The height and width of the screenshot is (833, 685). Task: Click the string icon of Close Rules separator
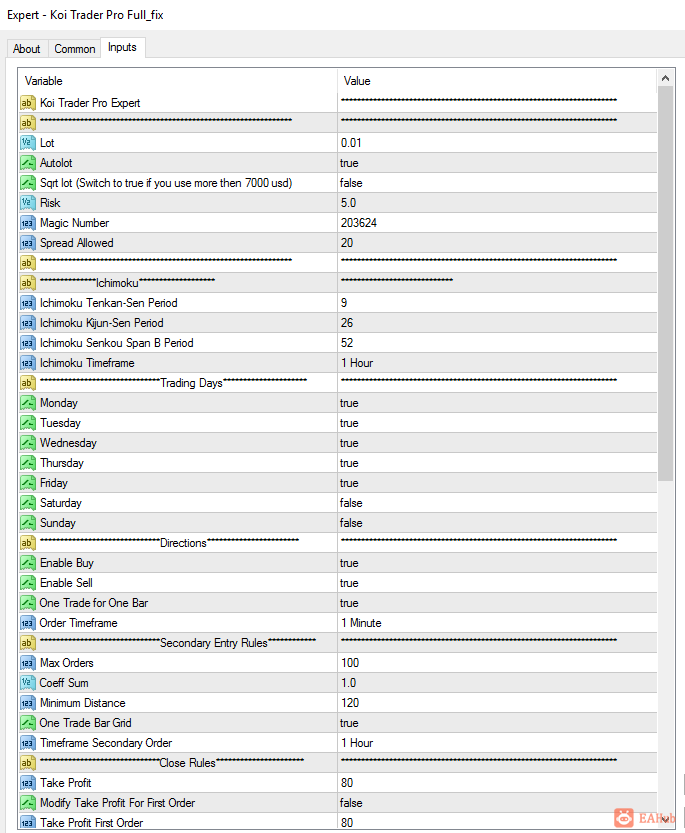28,763
